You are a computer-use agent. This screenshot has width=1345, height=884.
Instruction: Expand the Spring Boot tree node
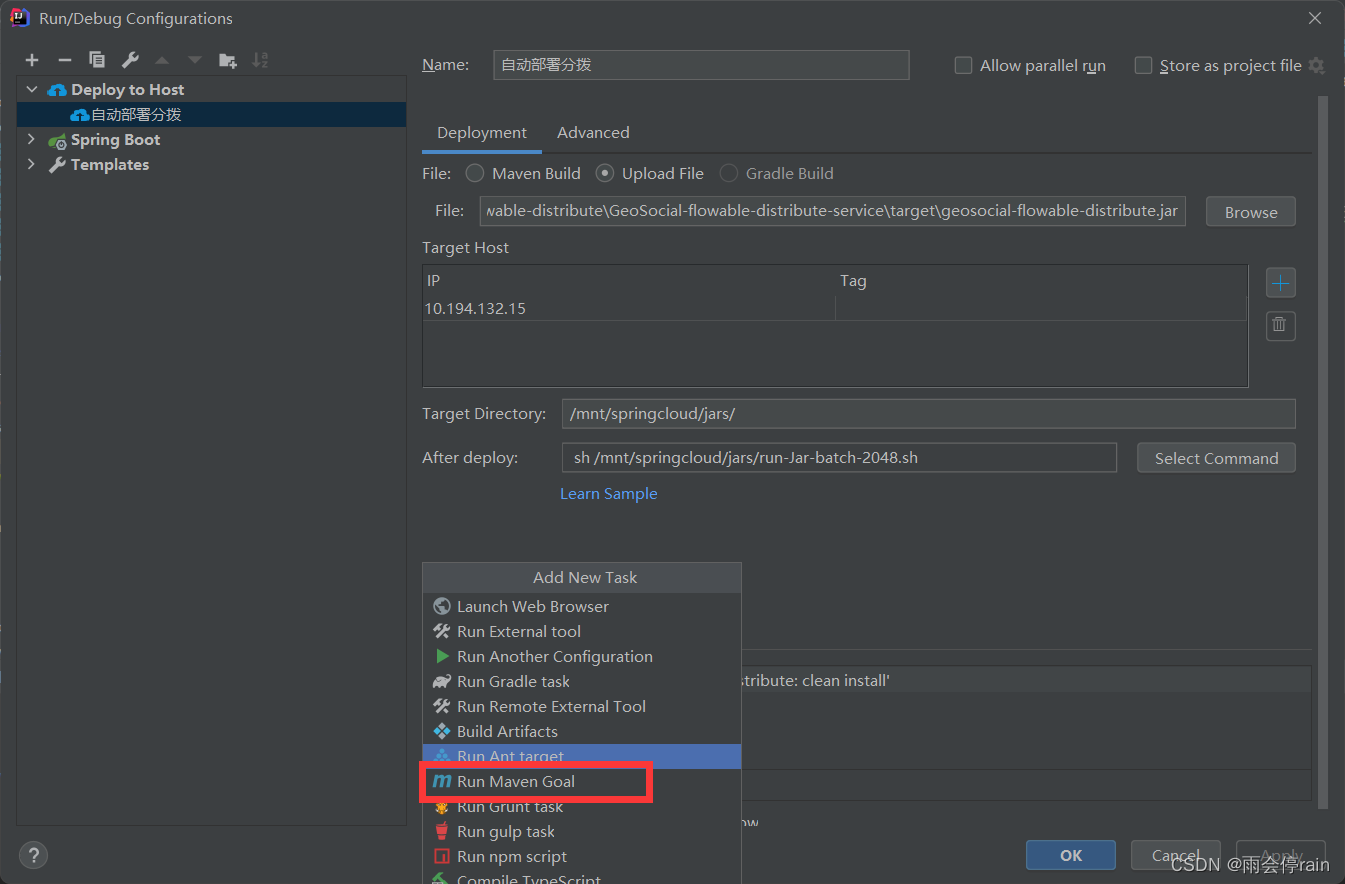(x=31, y=139)
